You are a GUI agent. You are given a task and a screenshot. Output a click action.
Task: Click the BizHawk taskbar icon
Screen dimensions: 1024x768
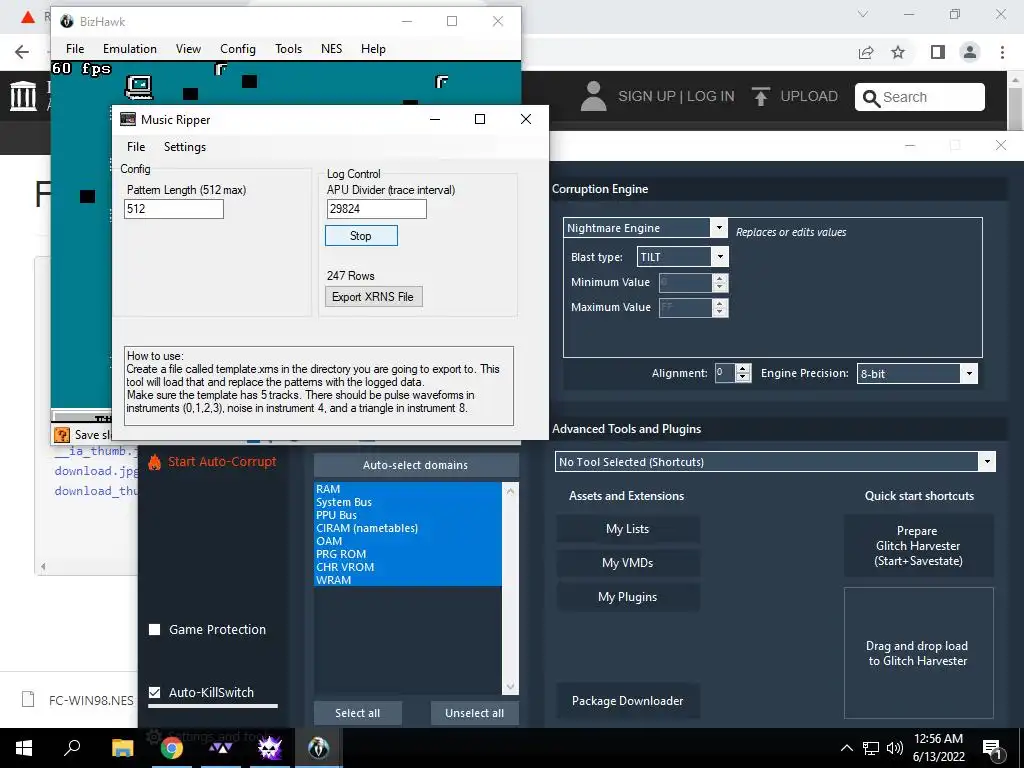[x=319, y=748]
